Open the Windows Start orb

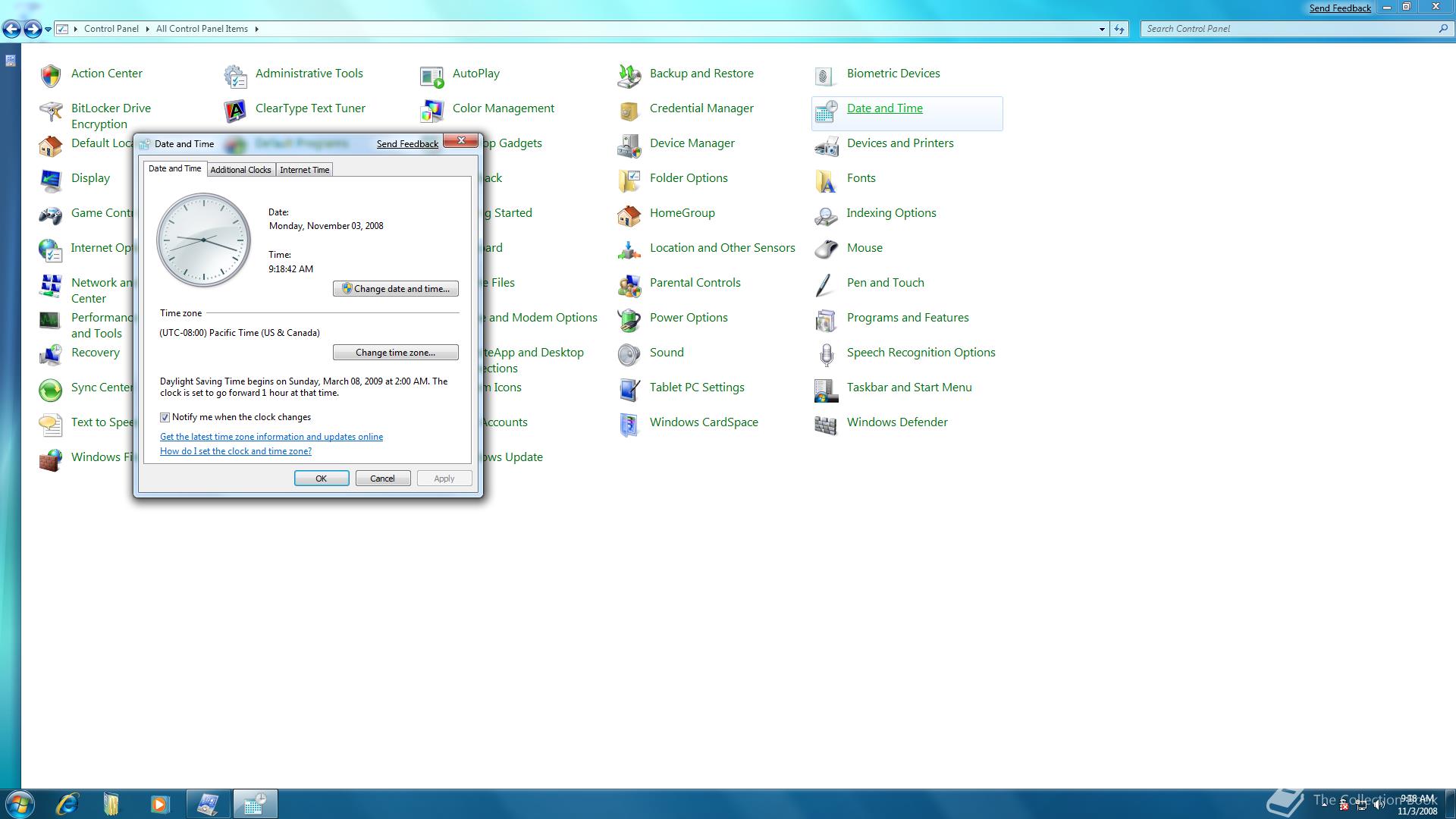point(19,804)
